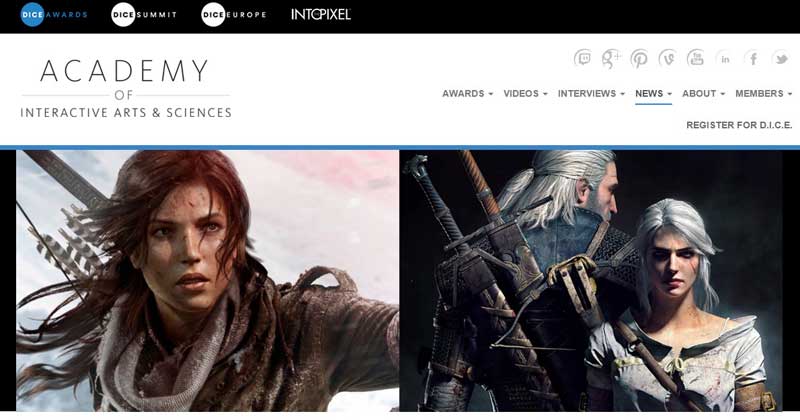This screenshot has height=420, width=800.
Task: Expand the Videos dropdown menu
Action: 526,93
